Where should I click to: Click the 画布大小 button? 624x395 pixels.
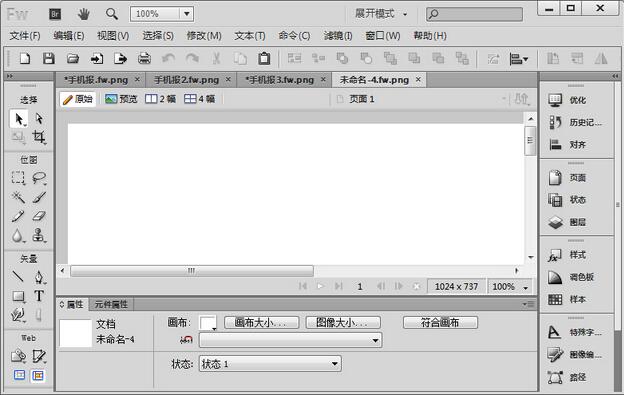click(261, 323)
